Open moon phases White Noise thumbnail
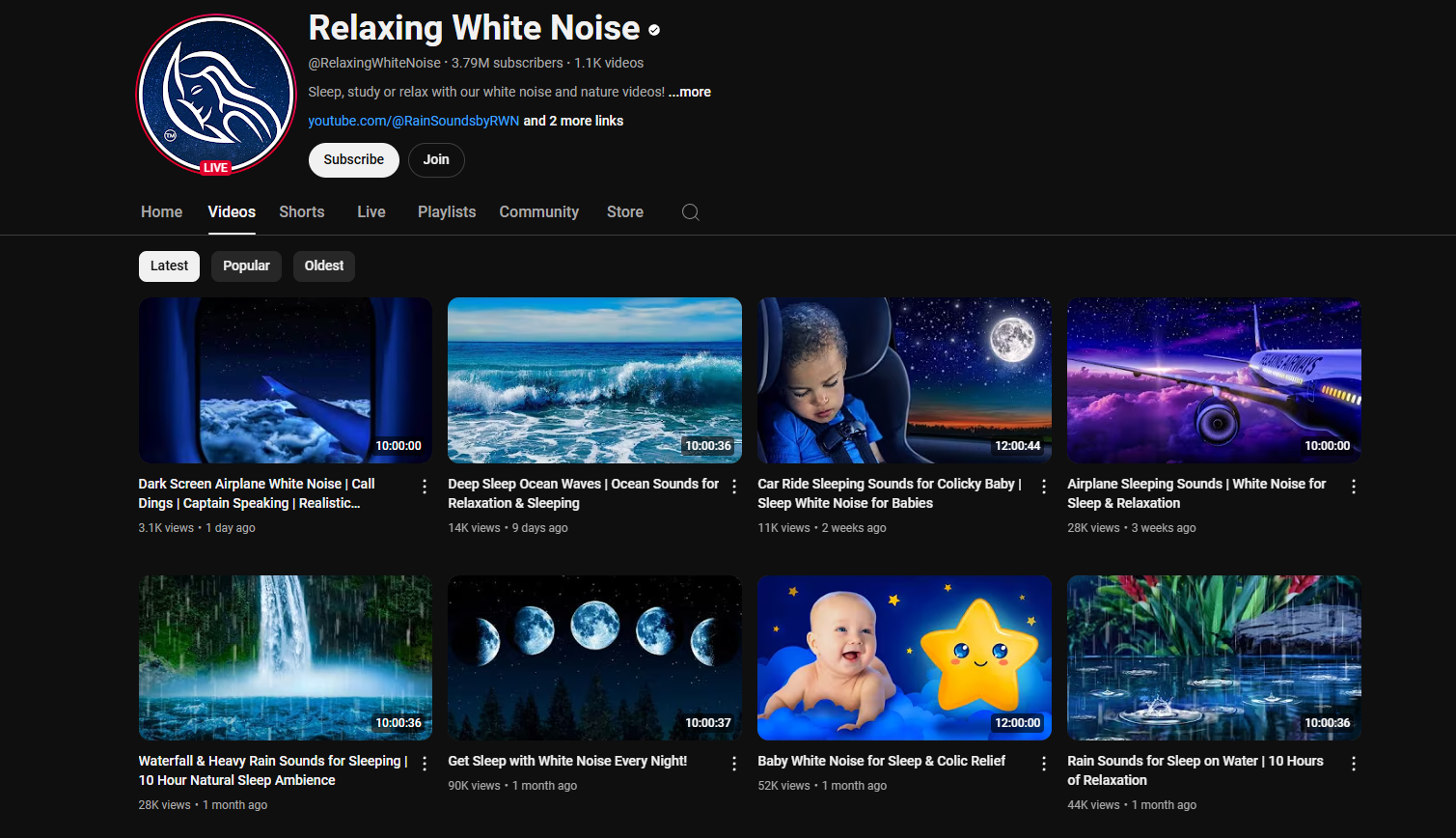Viewport: 1456px width, 838px height. pos(595,657)
